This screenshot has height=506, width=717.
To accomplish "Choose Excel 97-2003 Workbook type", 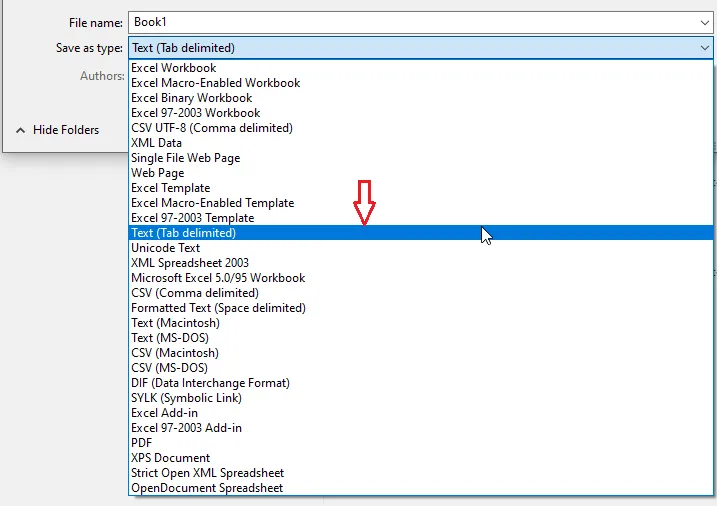I will 421,113.
